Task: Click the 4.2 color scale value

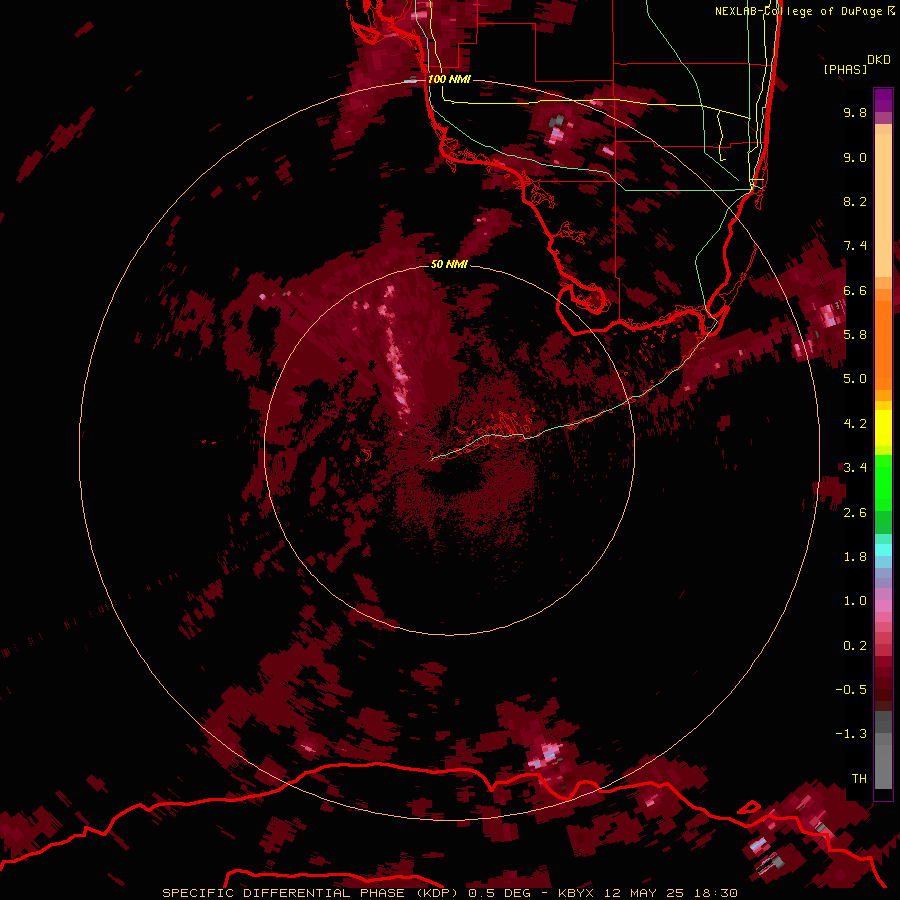Action: [855, 424]
